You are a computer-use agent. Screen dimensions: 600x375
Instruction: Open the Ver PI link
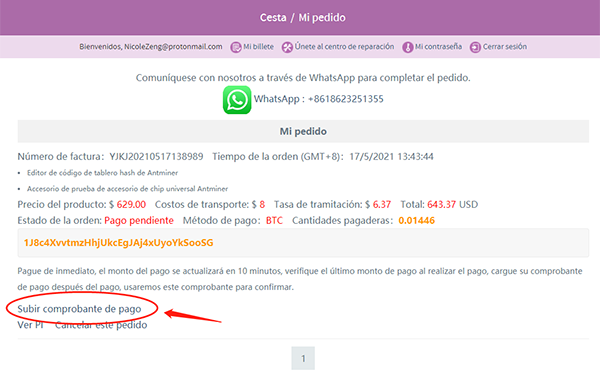coord(30,325)
